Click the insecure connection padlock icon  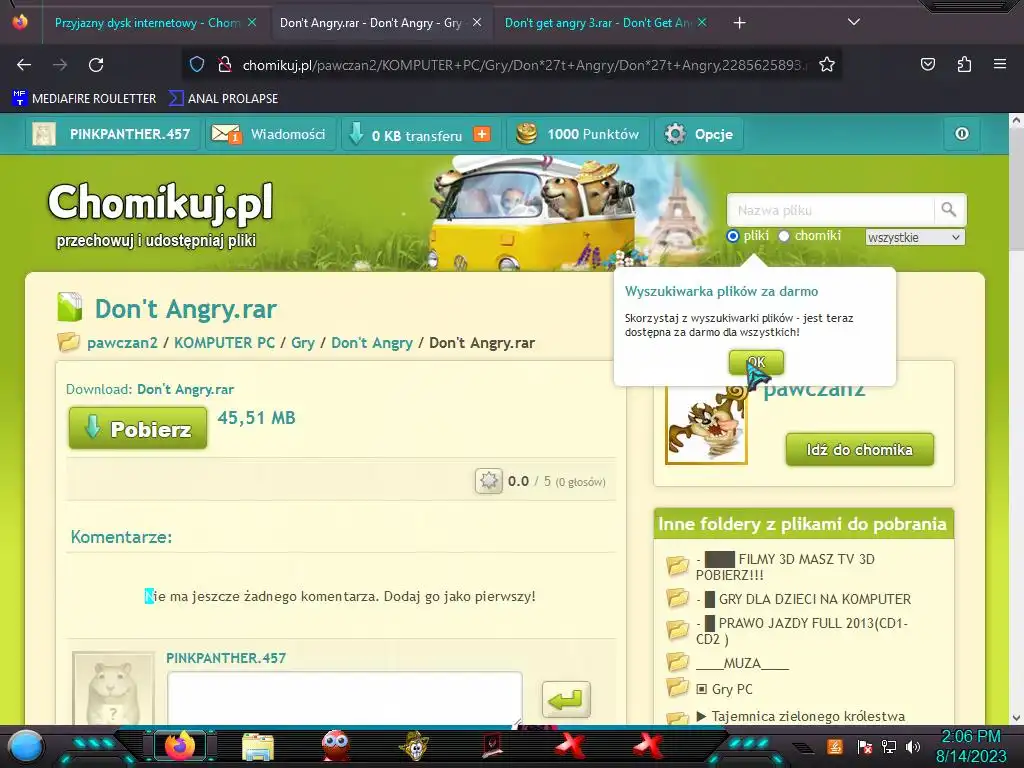pyautogui.click(x=225, y=65)
